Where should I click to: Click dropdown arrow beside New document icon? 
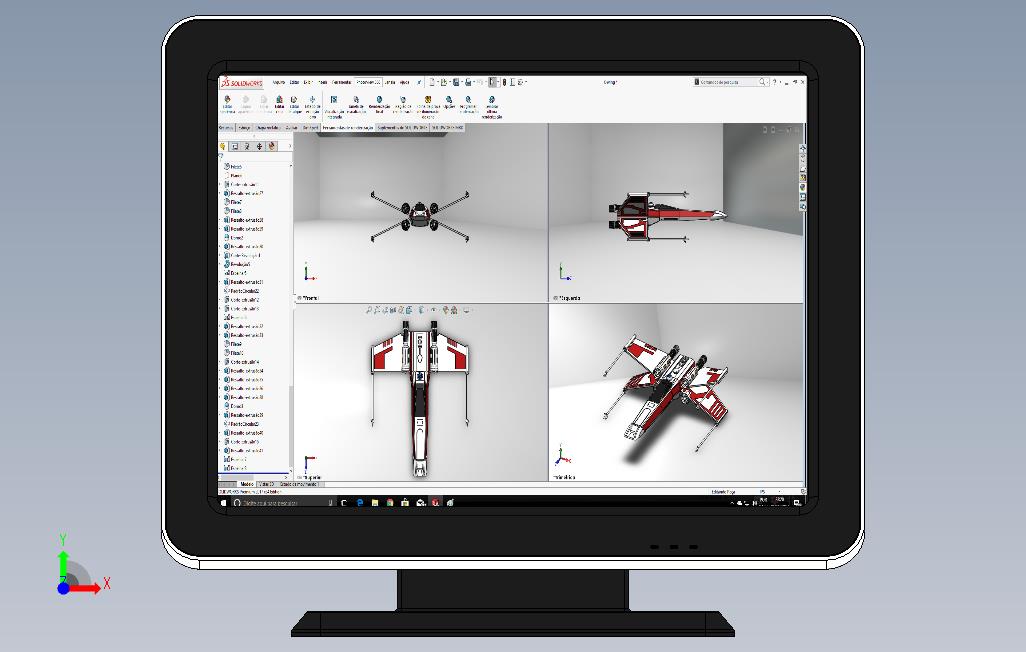coord(438,82)
